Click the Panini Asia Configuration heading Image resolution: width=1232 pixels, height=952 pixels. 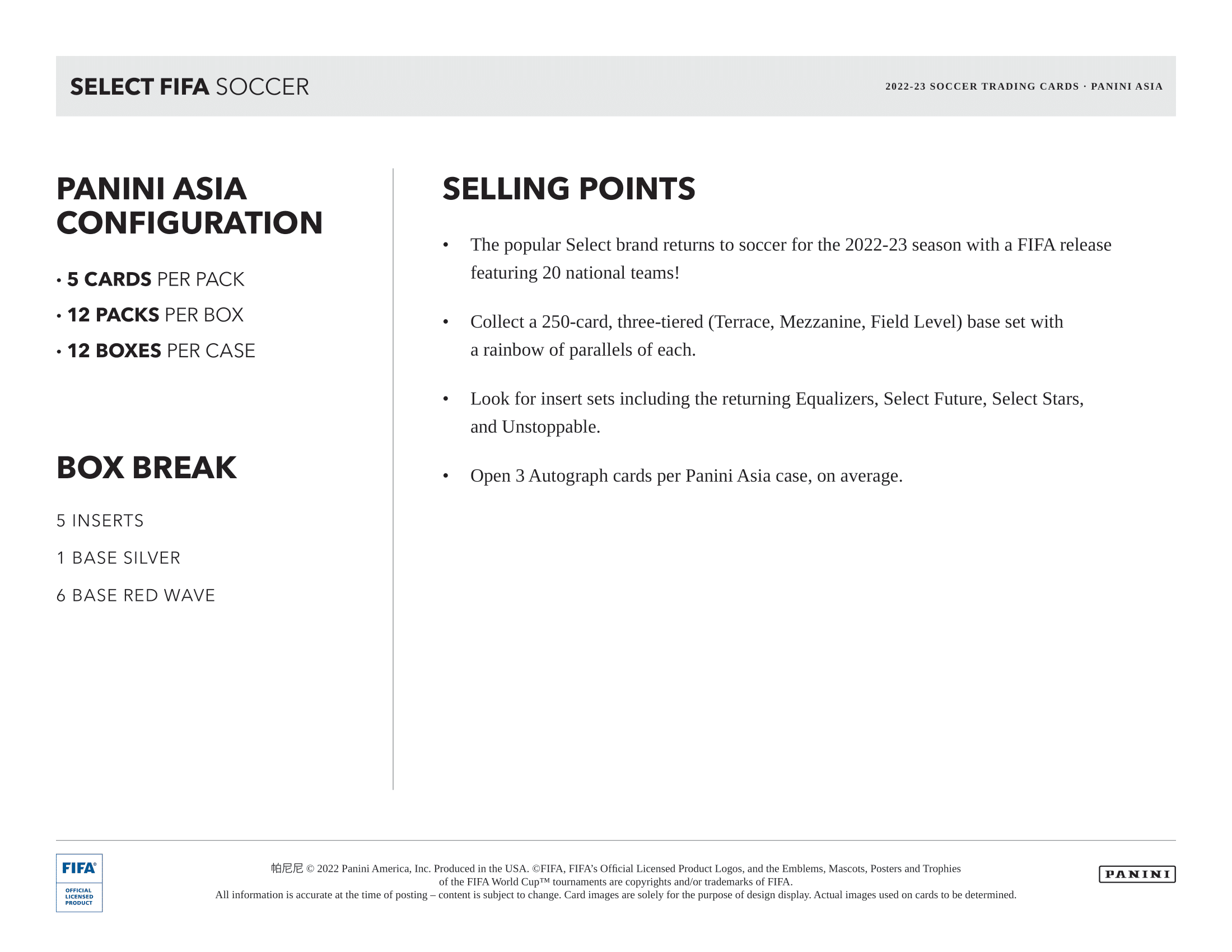pyautogui.click(x=189, y=206)
